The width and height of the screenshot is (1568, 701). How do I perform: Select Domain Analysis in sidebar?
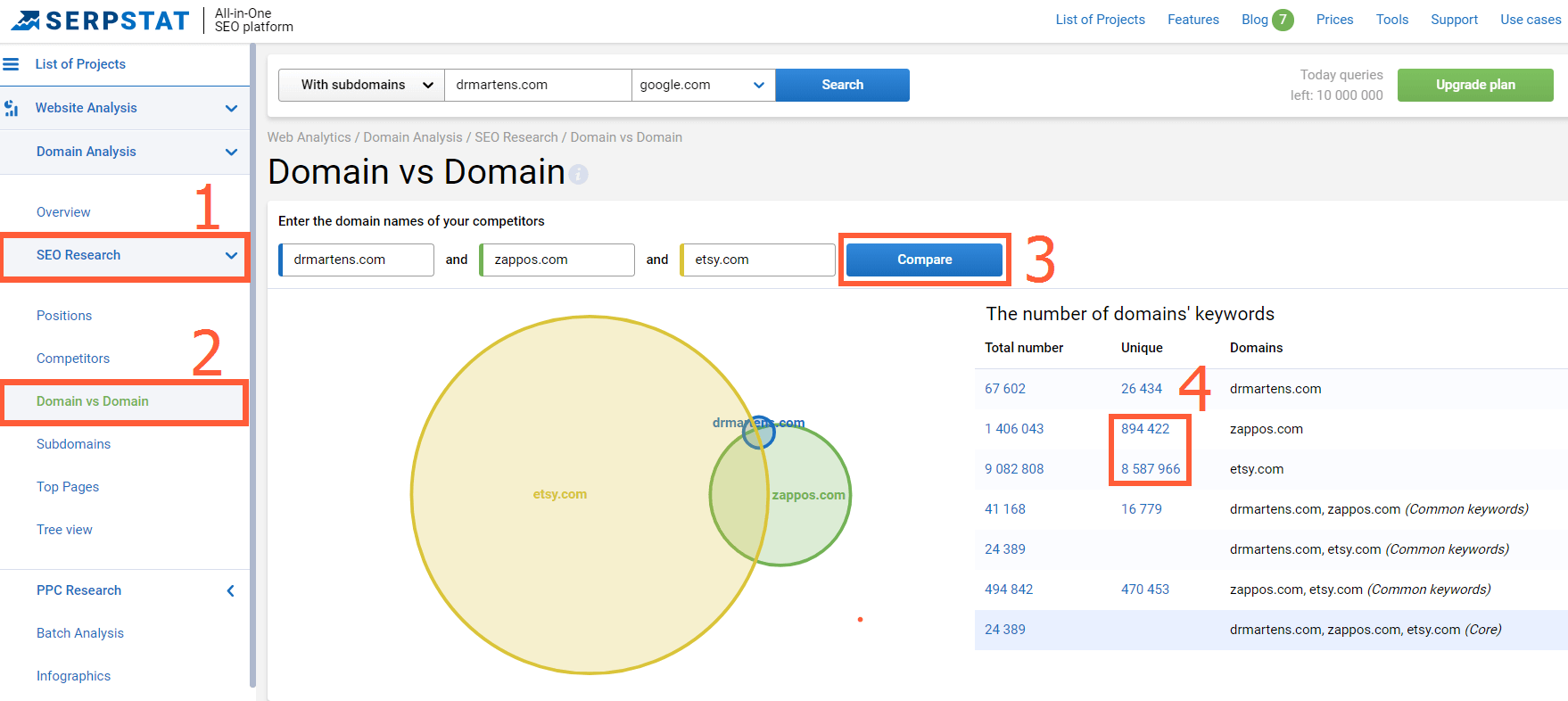[x=87, y=152]
